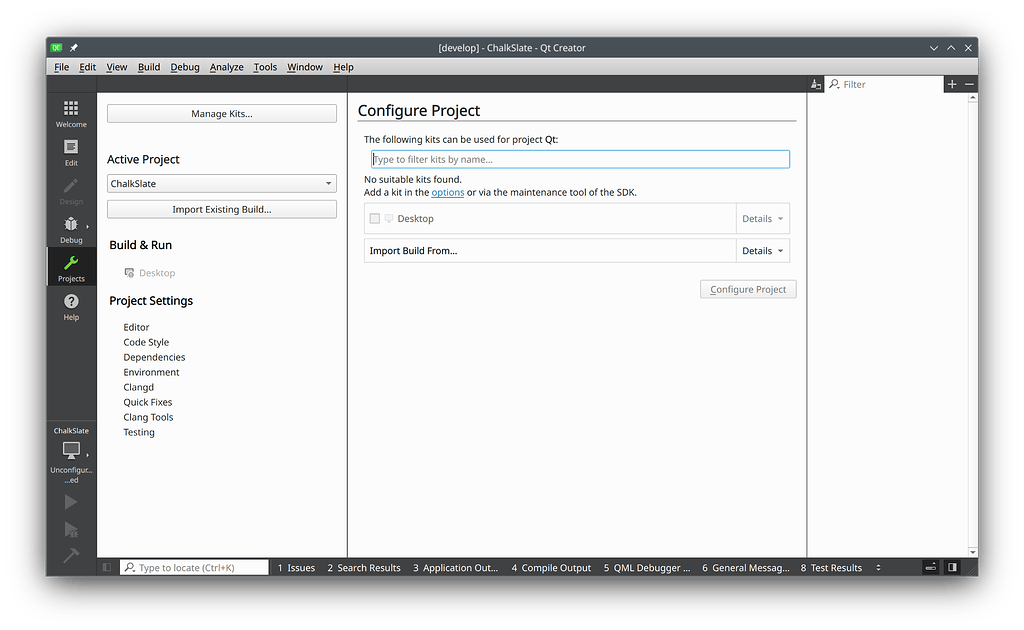
Task: Open the Compile Output pane tab
Action: 551,568
